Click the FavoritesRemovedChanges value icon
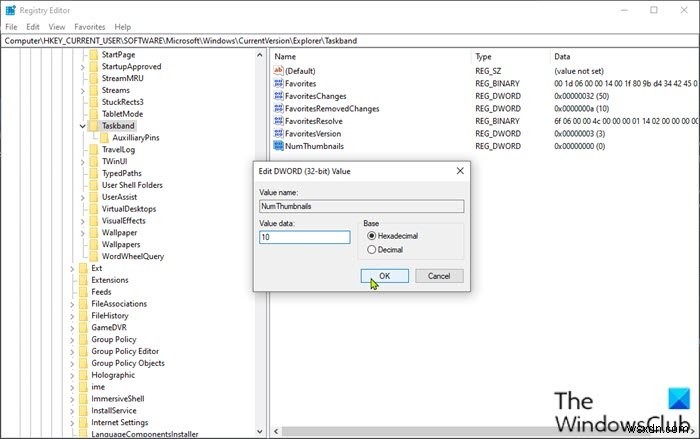 (x=279, y=108)
